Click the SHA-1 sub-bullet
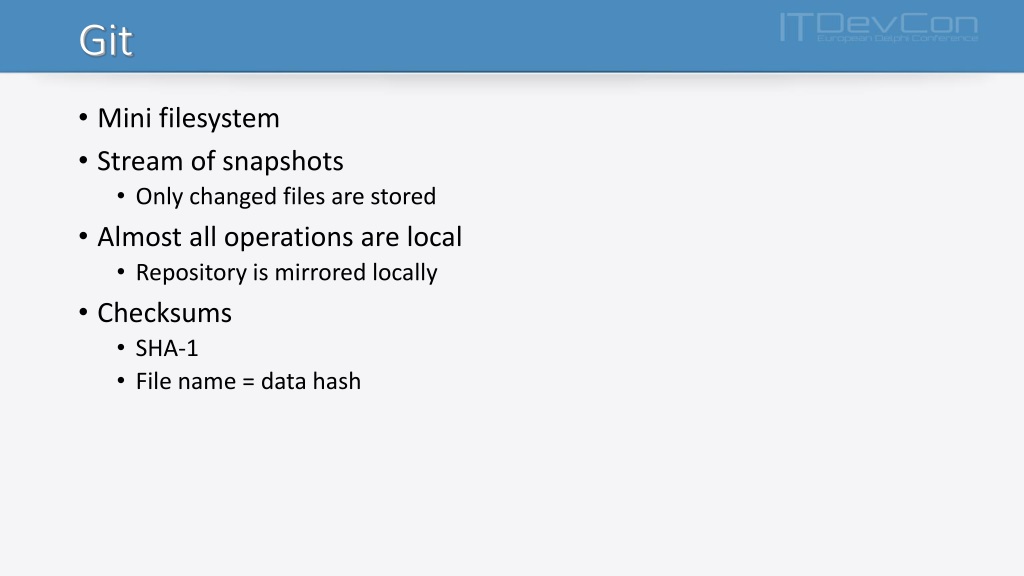 [x=167, y=348]
